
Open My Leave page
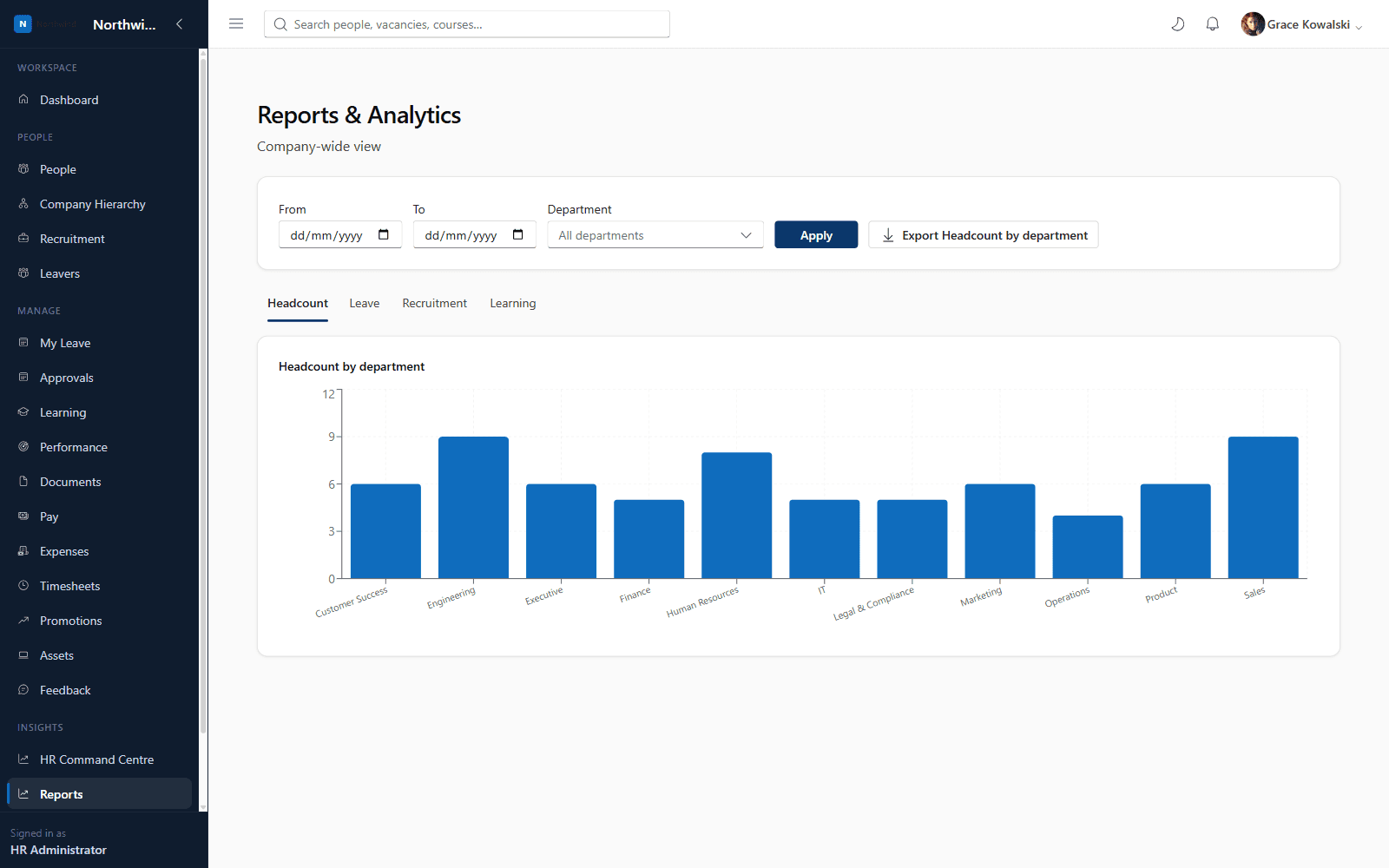point(99,343)
